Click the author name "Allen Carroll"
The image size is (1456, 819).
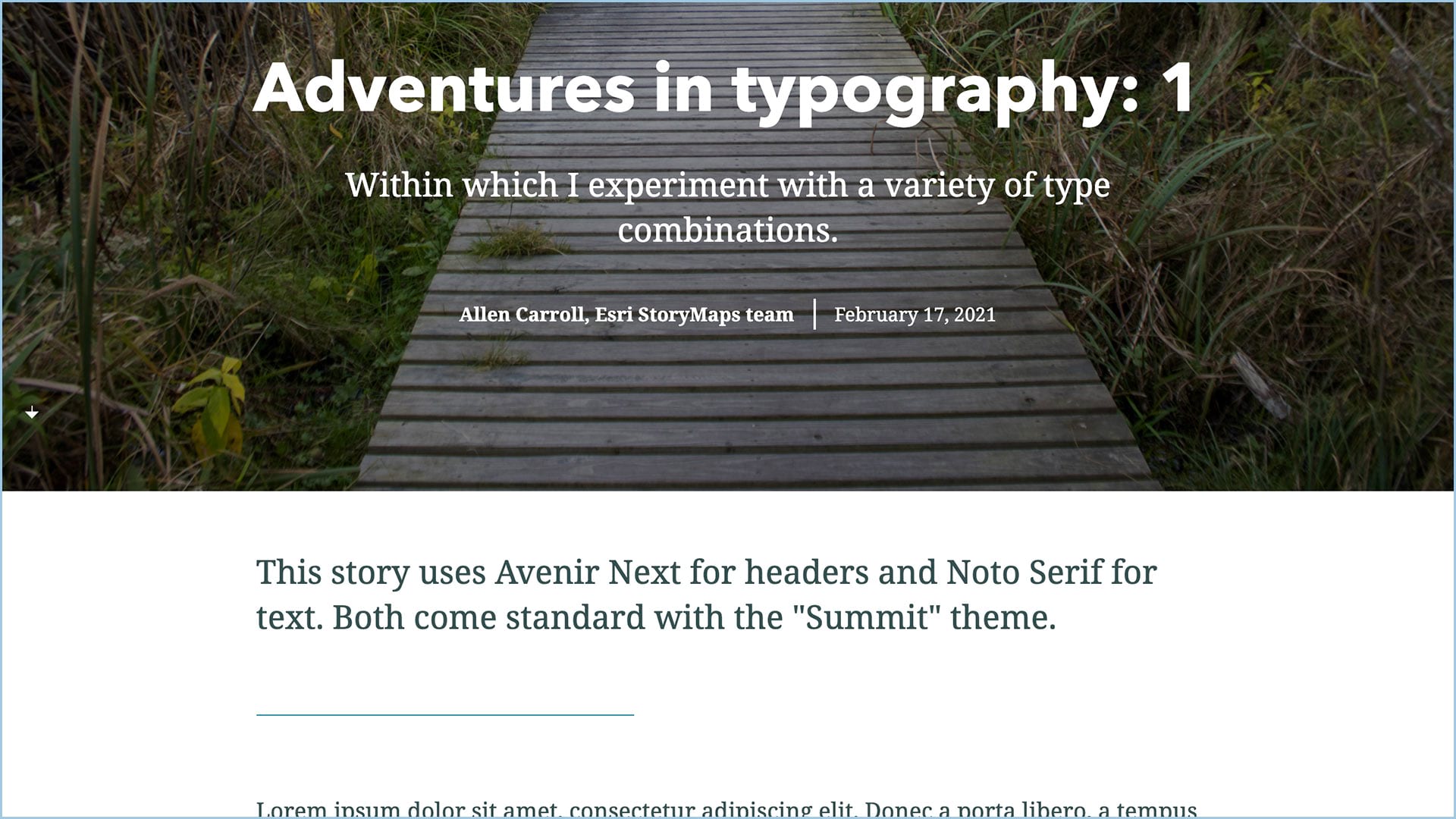click(522, 315)
